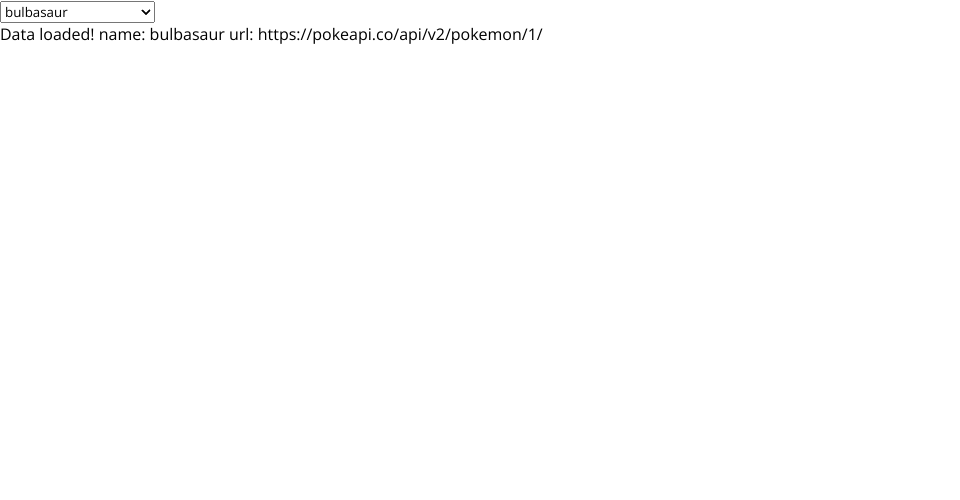Click the chevron arrow of the bulbasaur select

pos(146,12)
